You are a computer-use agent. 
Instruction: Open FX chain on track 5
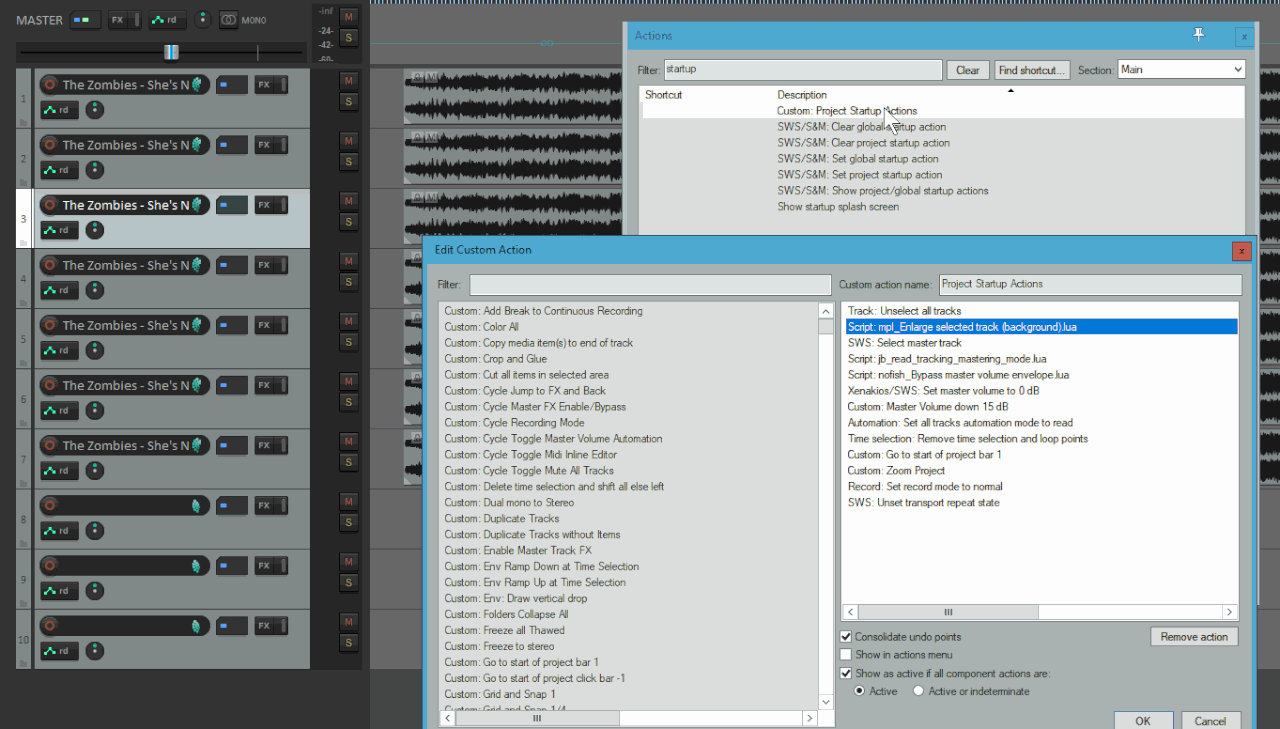point(265,325)
